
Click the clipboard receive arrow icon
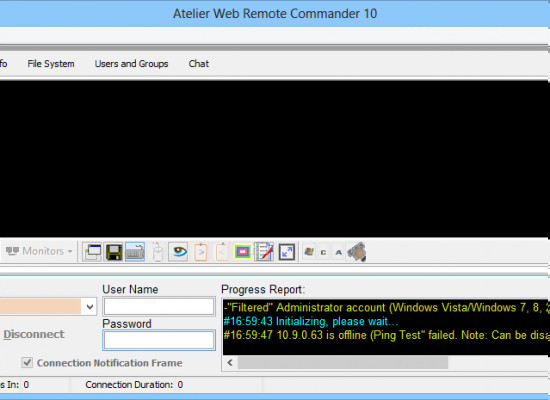[222, 252]
